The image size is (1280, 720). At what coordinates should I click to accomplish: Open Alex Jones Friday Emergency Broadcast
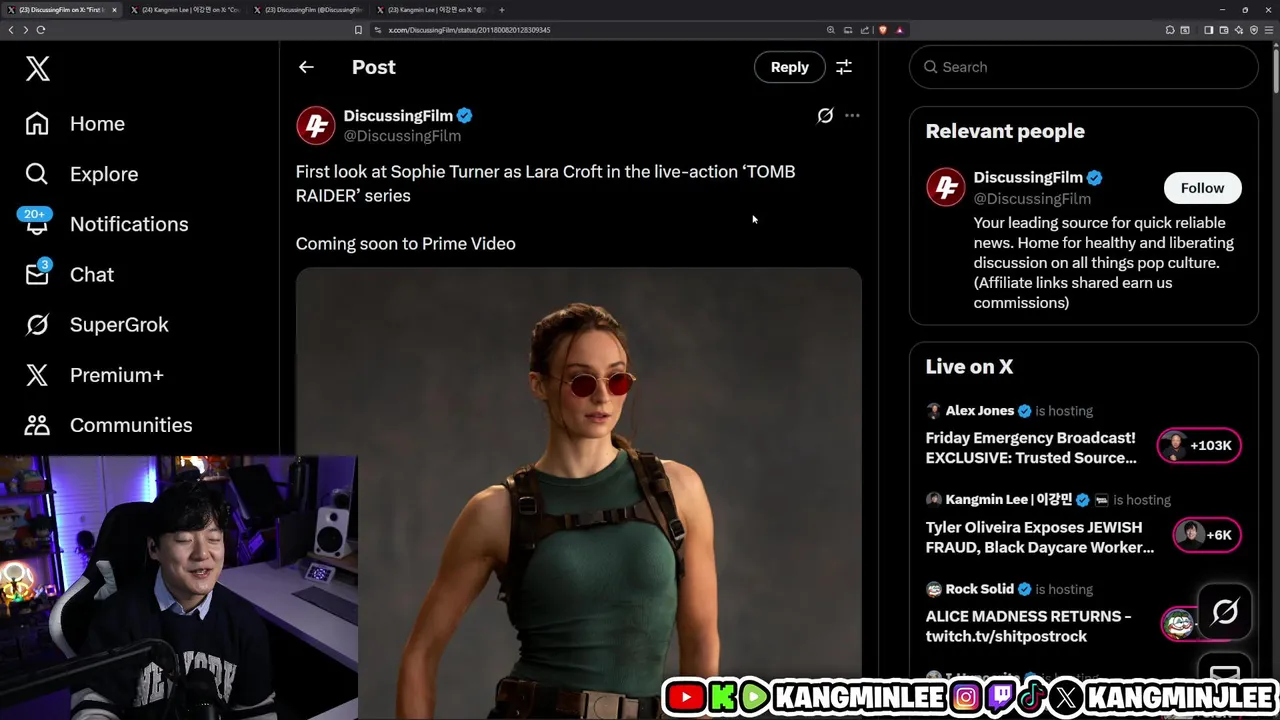(1031, 448)
